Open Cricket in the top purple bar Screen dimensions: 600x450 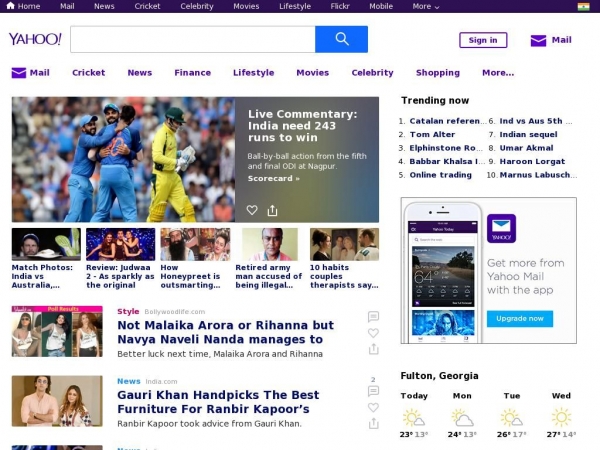(x=147, y=6)
